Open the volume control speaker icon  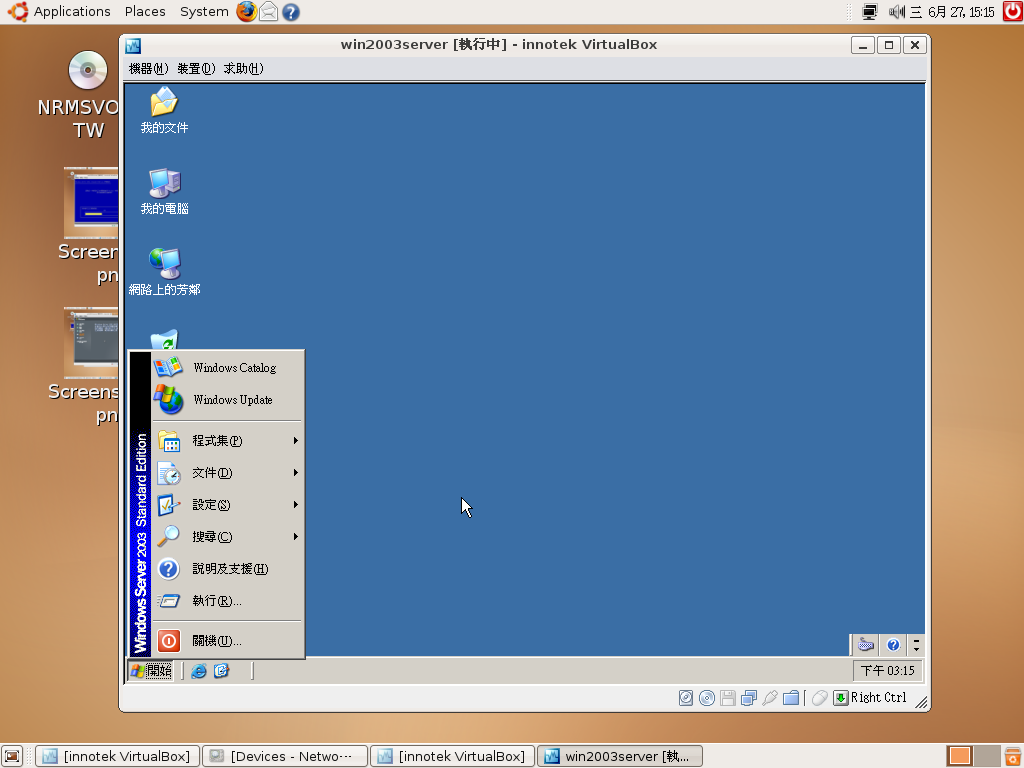pyautogui.click(x=897, y=12)
